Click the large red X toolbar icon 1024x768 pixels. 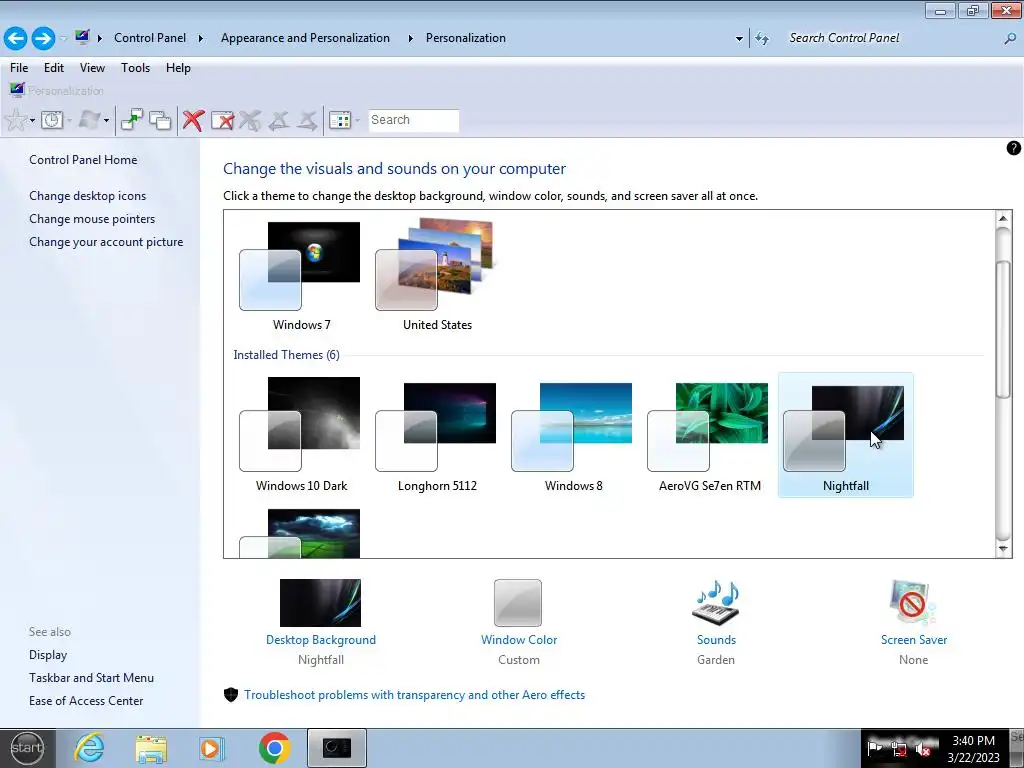point(193,120)
